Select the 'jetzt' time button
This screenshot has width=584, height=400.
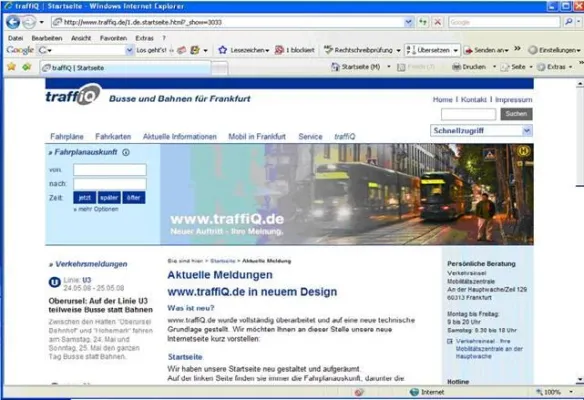(85, 198)
